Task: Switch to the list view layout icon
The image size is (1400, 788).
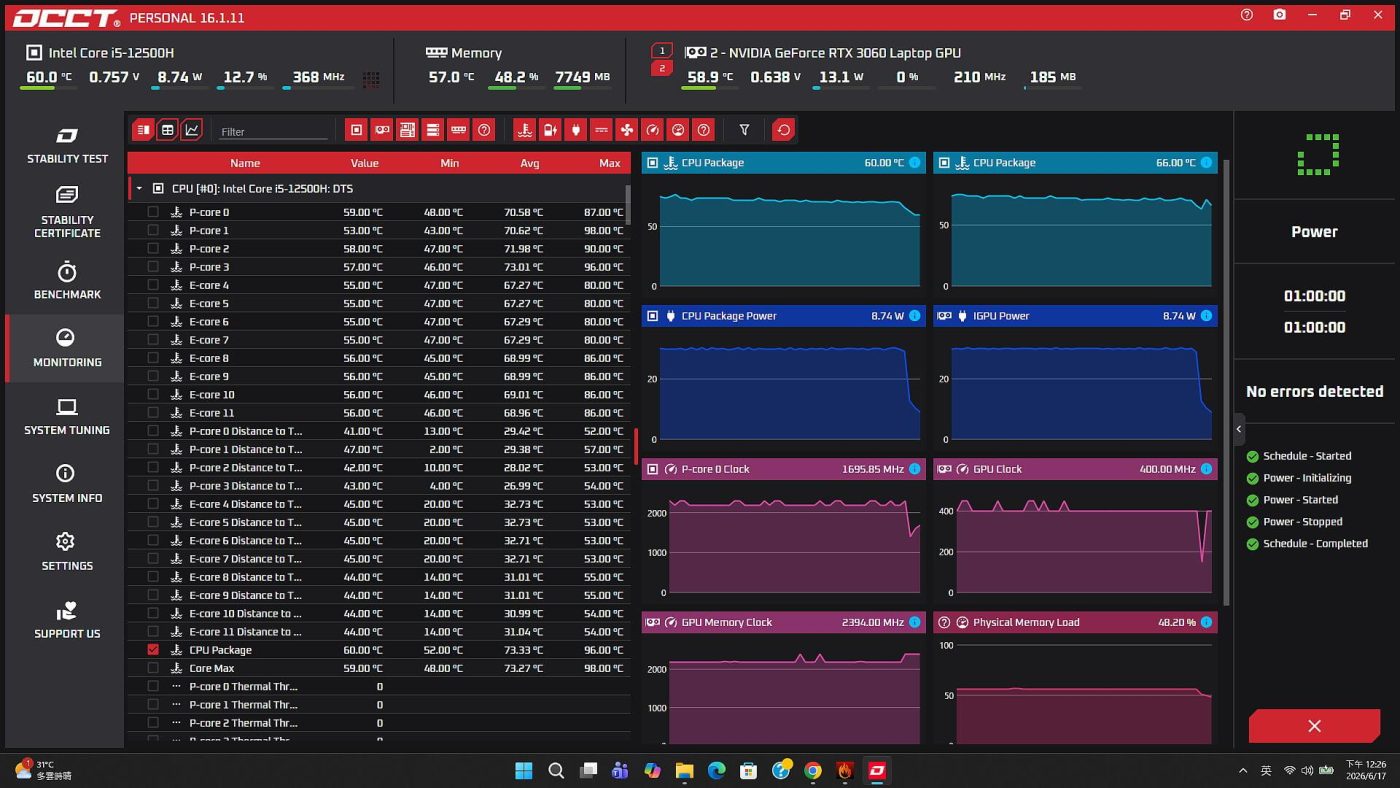Action: pyautogui.click(x=143, y=130)
